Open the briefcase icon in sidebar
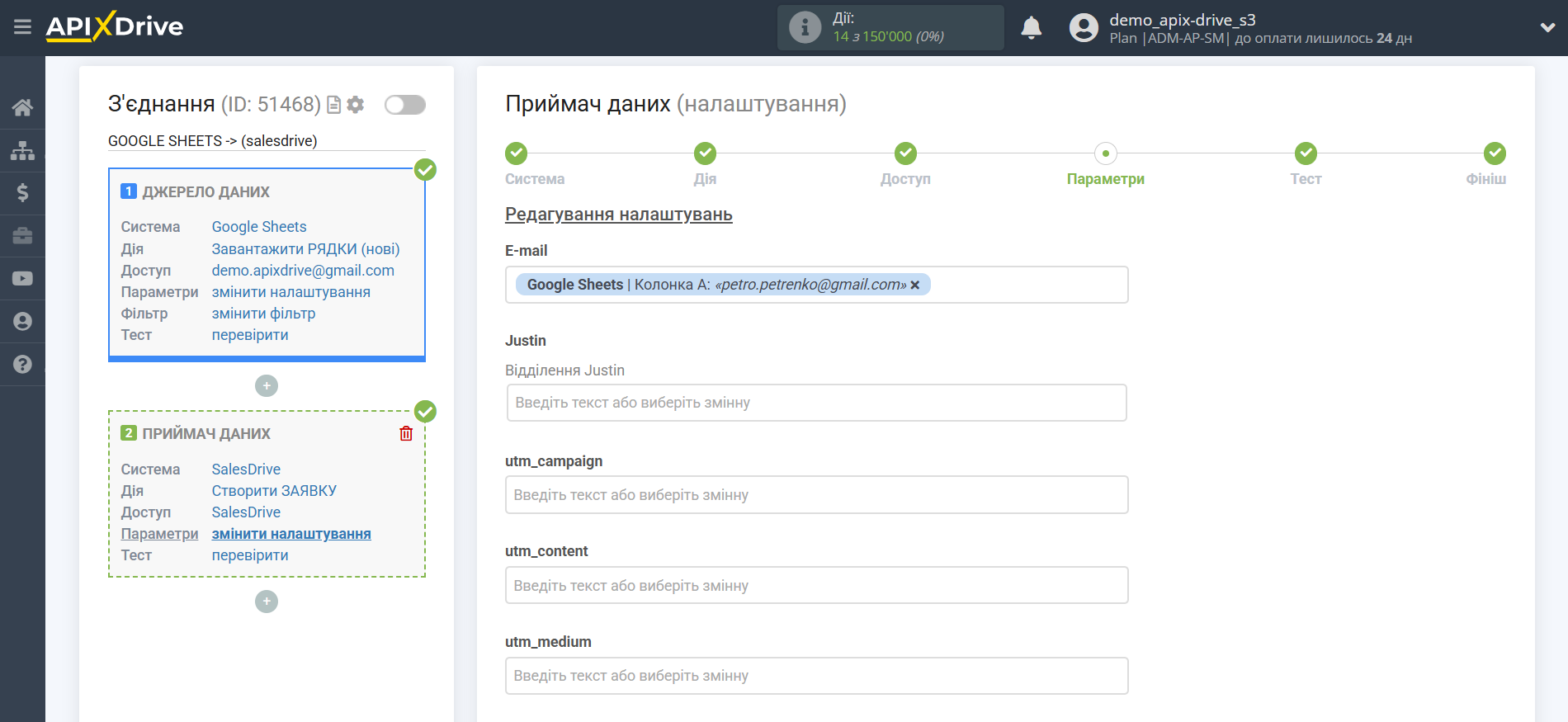The width and height of the screenshot is (1568, 722). [x=22, y=236]
